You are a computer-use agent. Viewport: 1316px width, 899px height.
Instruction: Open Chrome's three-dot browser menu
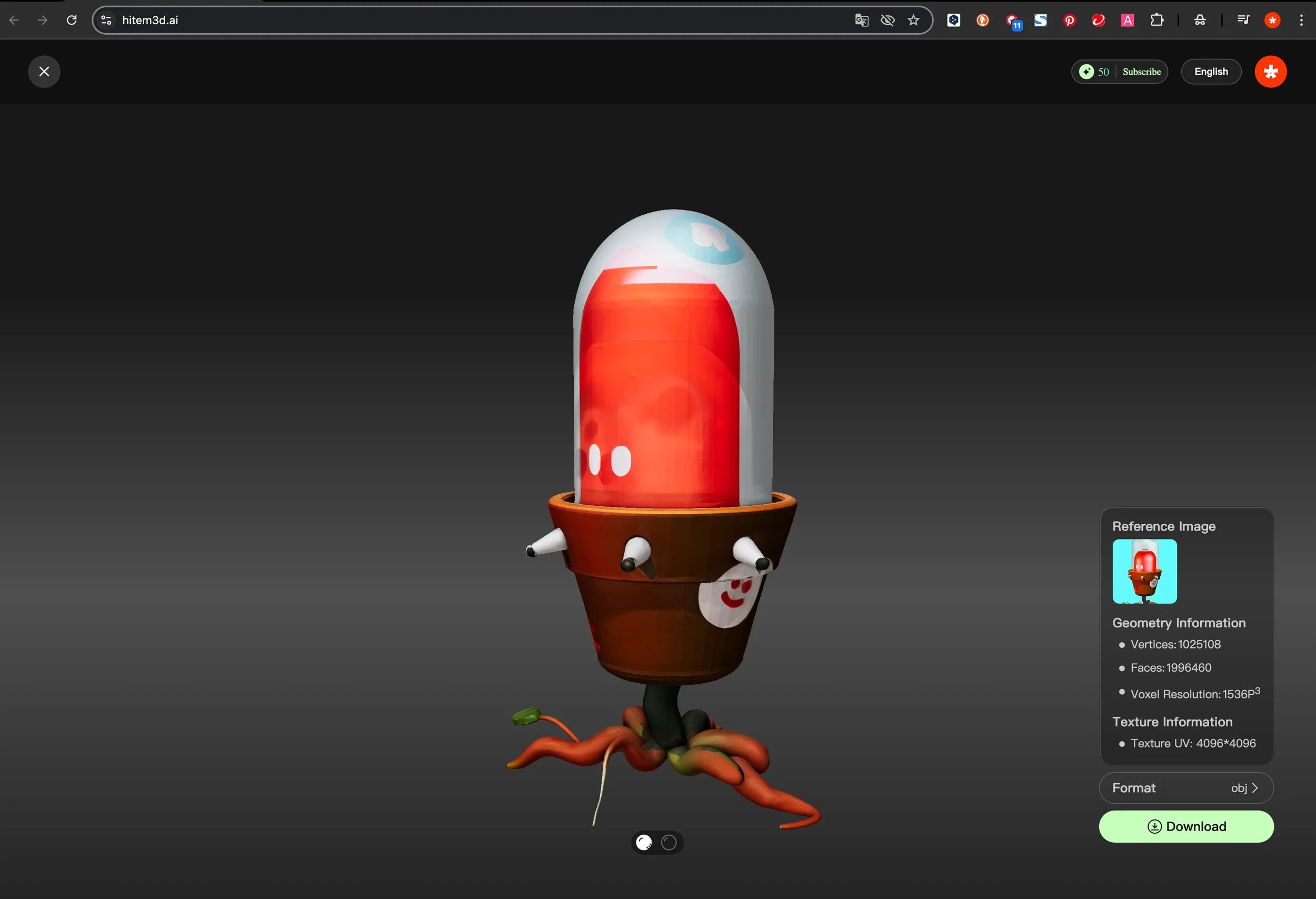pos(1302,20)
